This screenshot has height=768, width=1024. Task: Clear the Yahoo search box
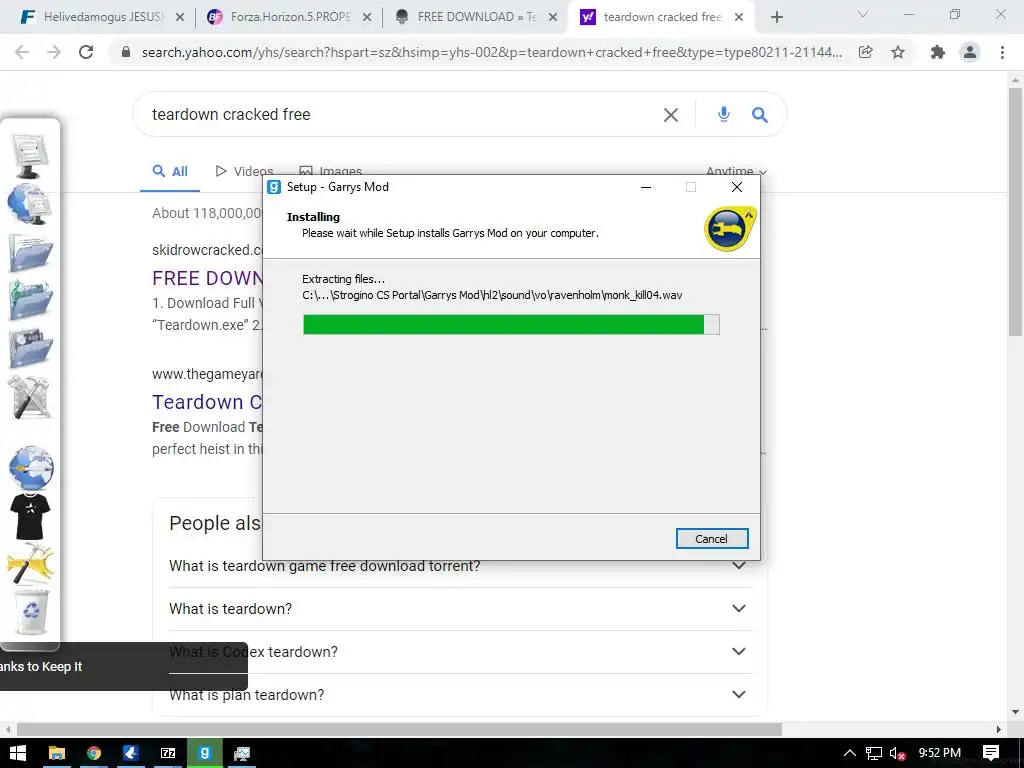(671, 115)
